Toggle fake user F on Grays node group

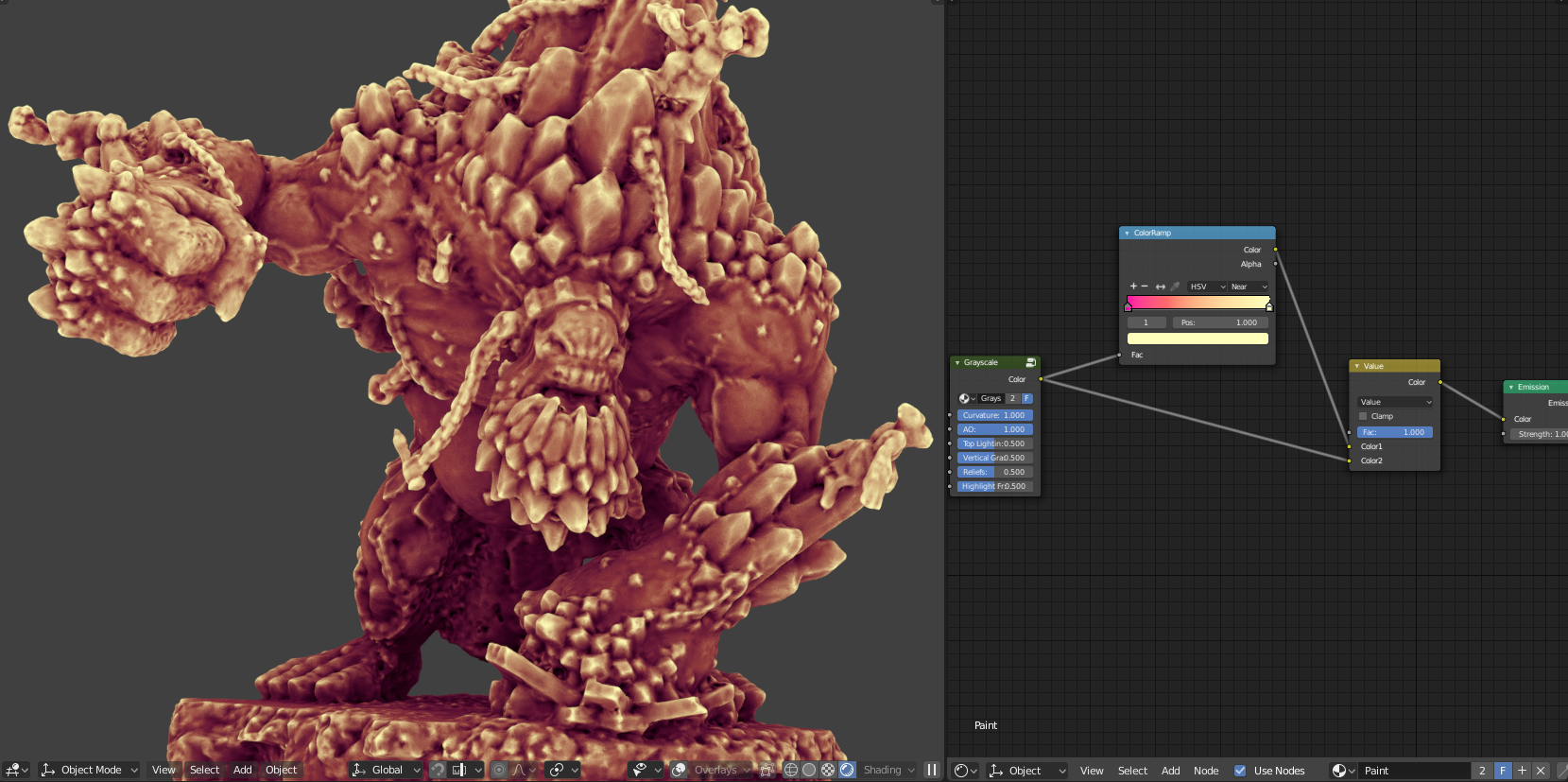coord(1026,398)
